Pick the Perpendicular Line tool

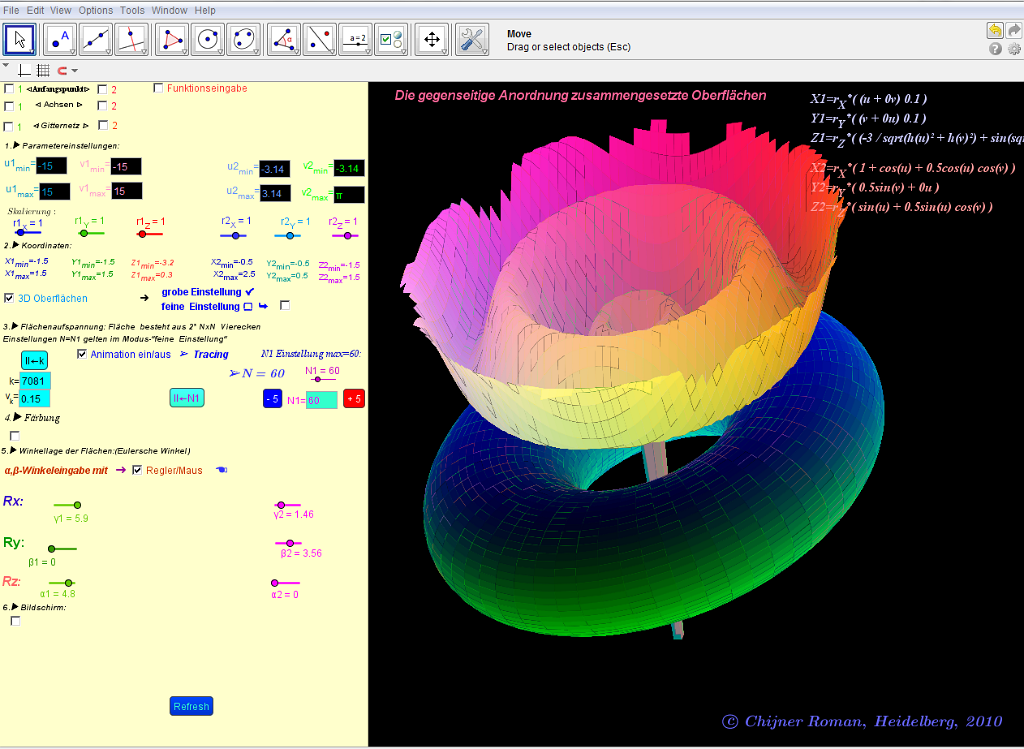click(131, 39)
